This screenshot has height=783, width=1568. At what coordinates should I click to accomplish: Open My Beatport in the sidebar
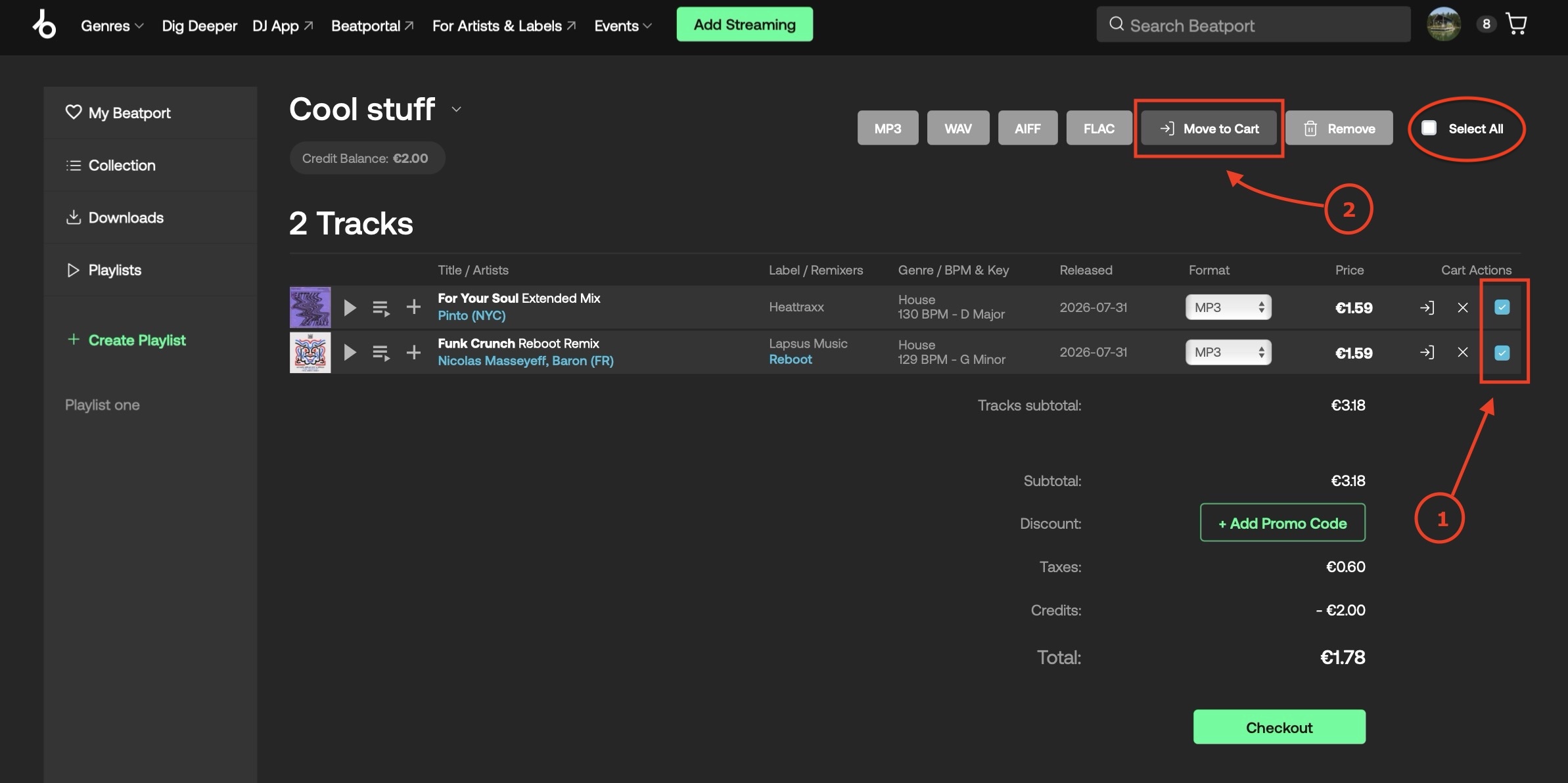[x=150, y=113]
